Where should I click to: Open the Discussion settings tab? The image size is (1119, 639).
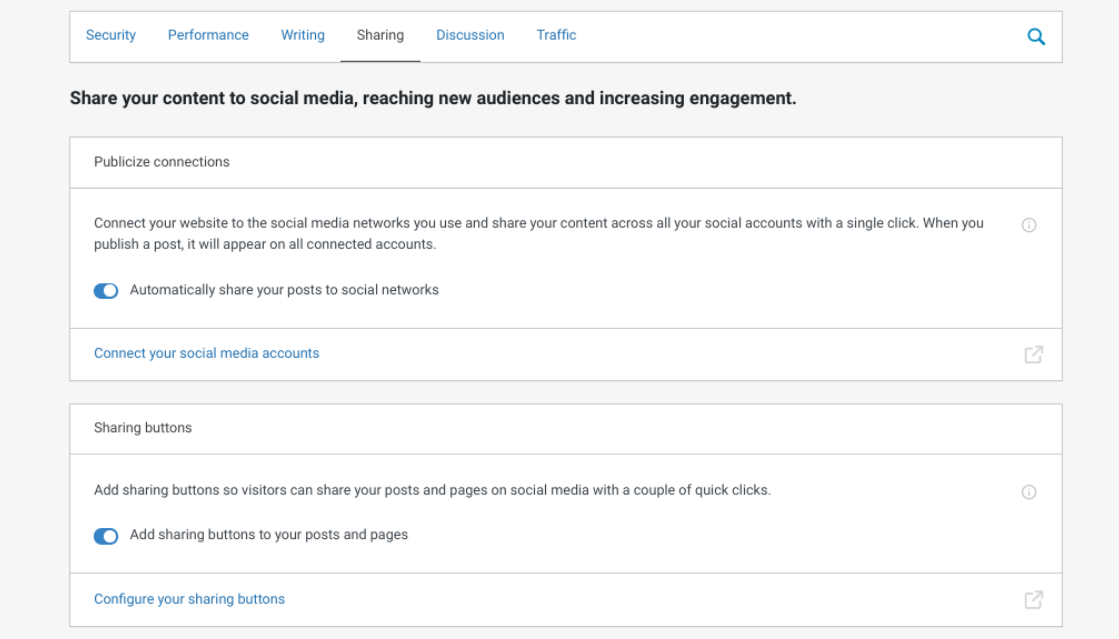(470, 35)
